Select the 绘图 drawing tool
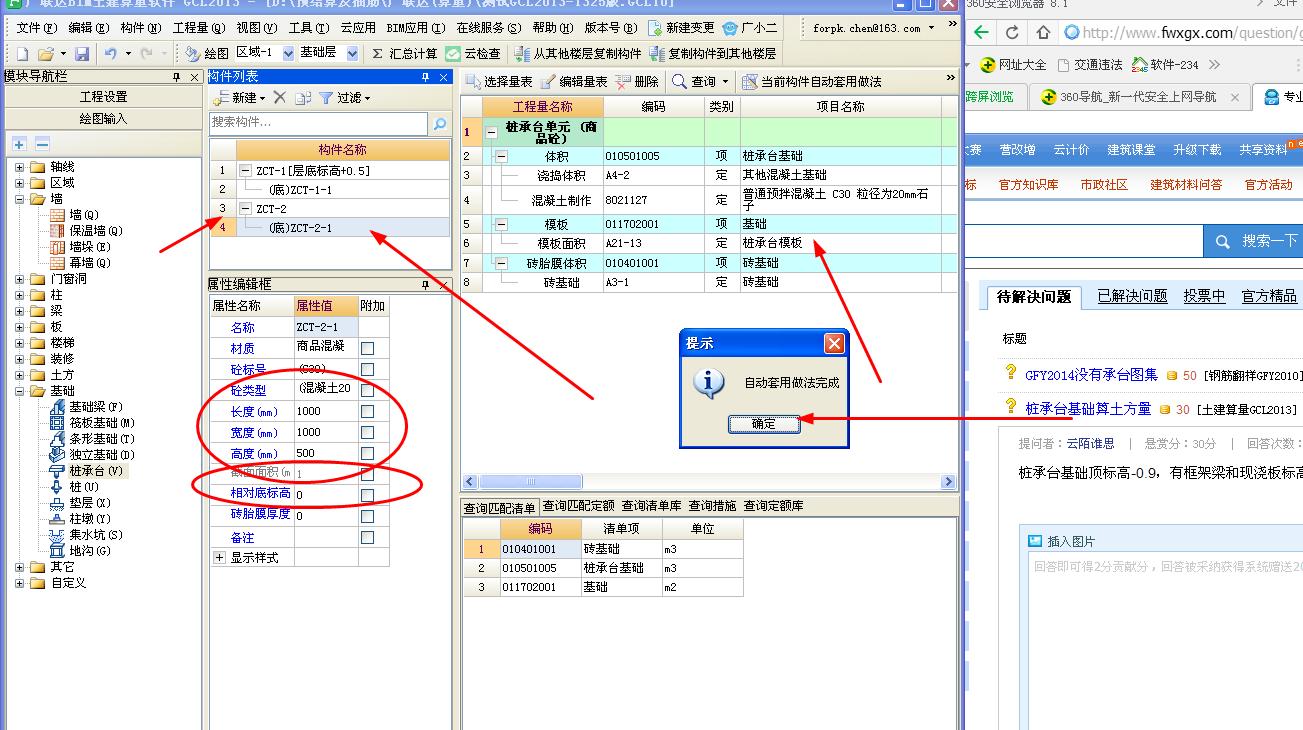Viewport: 1303px width, 730px height. [x=208, y=53]
